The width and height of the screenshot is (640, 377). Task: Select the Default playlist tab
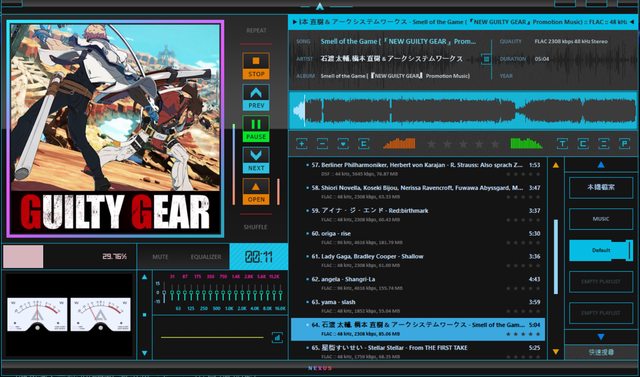pos(601,250)
